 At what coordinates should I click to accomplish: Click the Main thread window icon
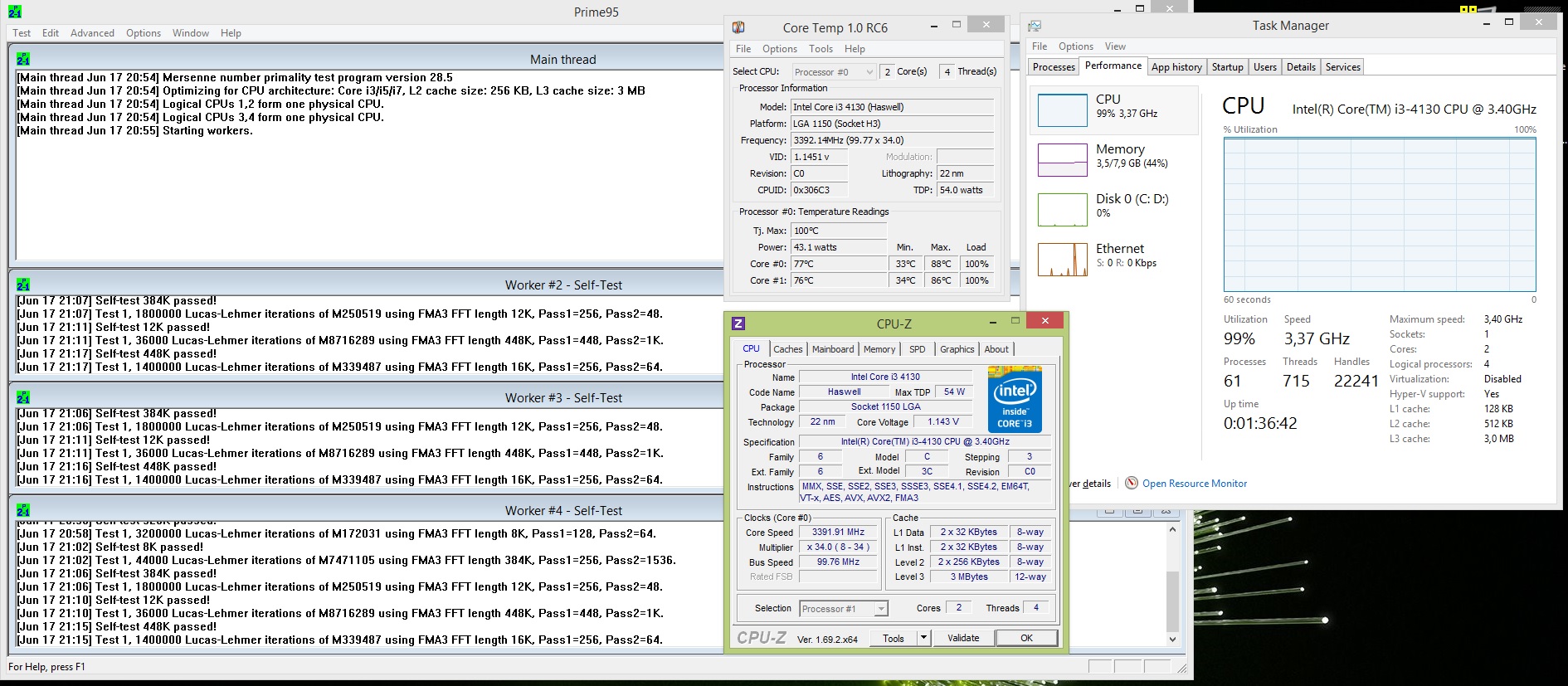coord(23,59)
